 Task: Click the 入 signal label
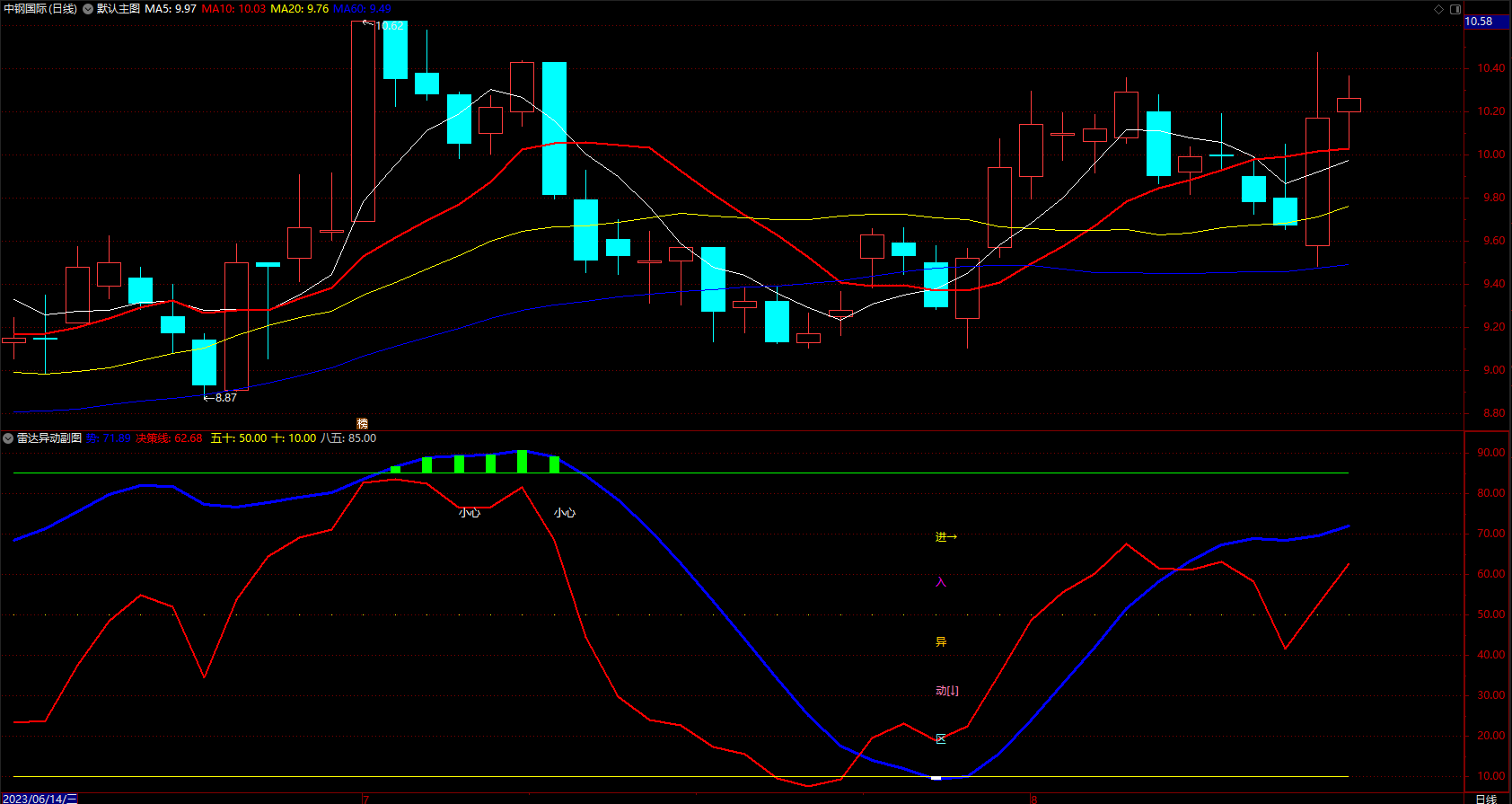point(941,582)
